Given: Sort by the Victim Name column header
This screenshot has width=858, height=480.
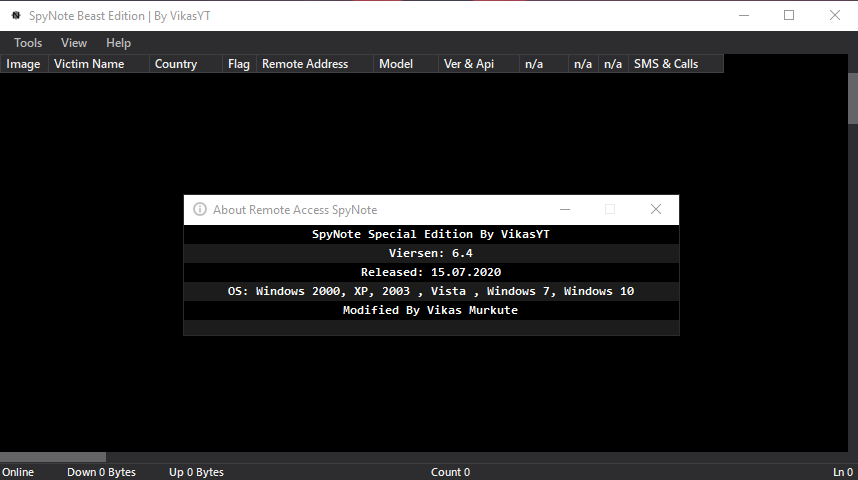Looking at the screenshot, I should [x=99, y=64].
